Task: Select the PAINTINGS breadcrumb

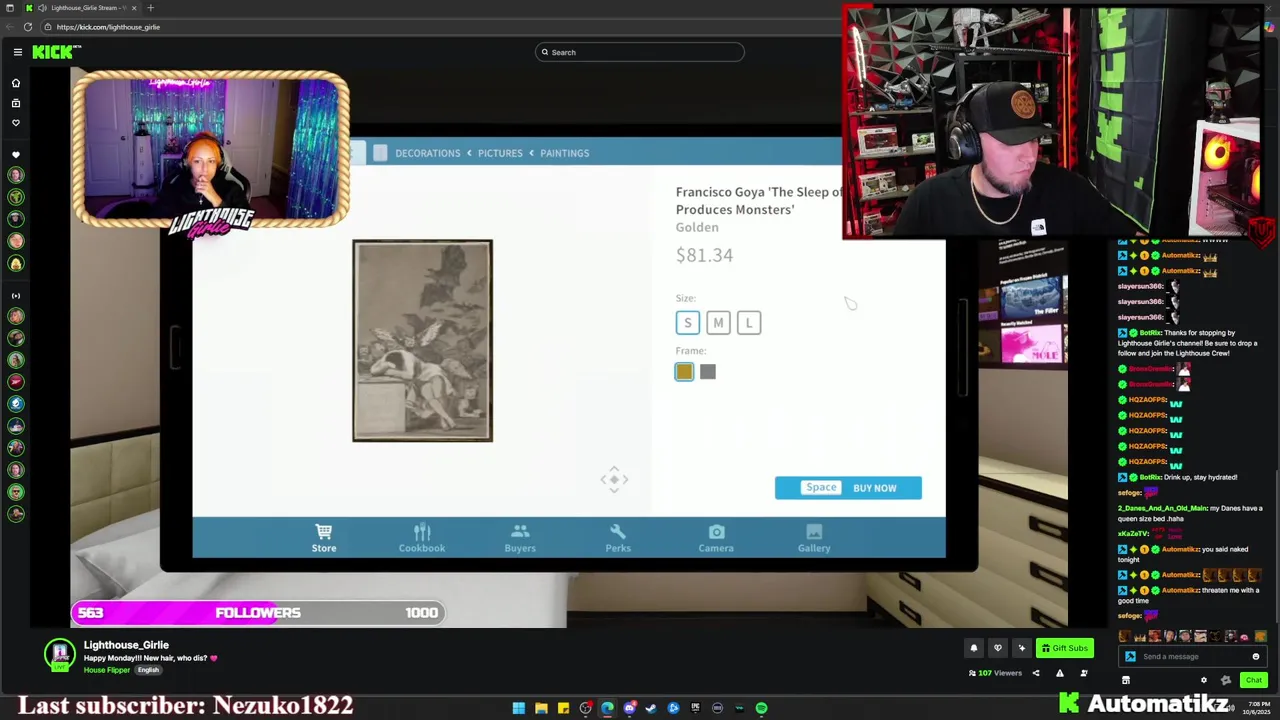Action: [x=564, y=153]
